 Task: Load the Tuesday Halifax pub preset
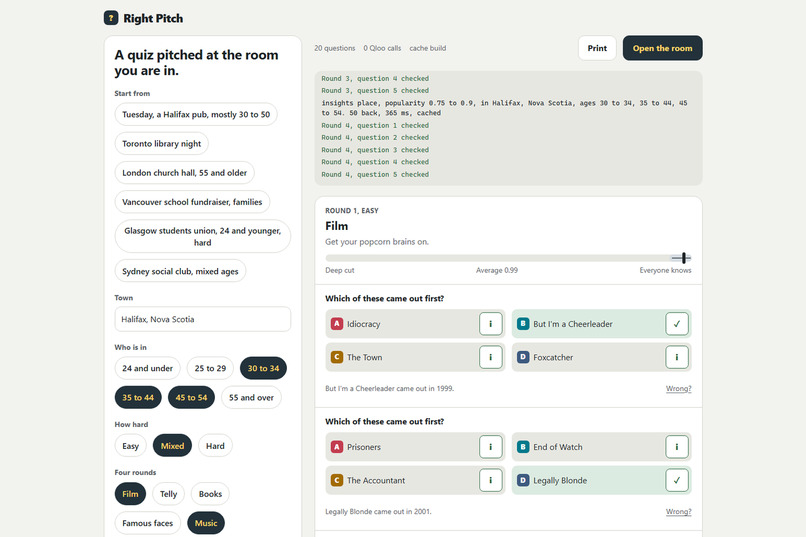point(196,115)
